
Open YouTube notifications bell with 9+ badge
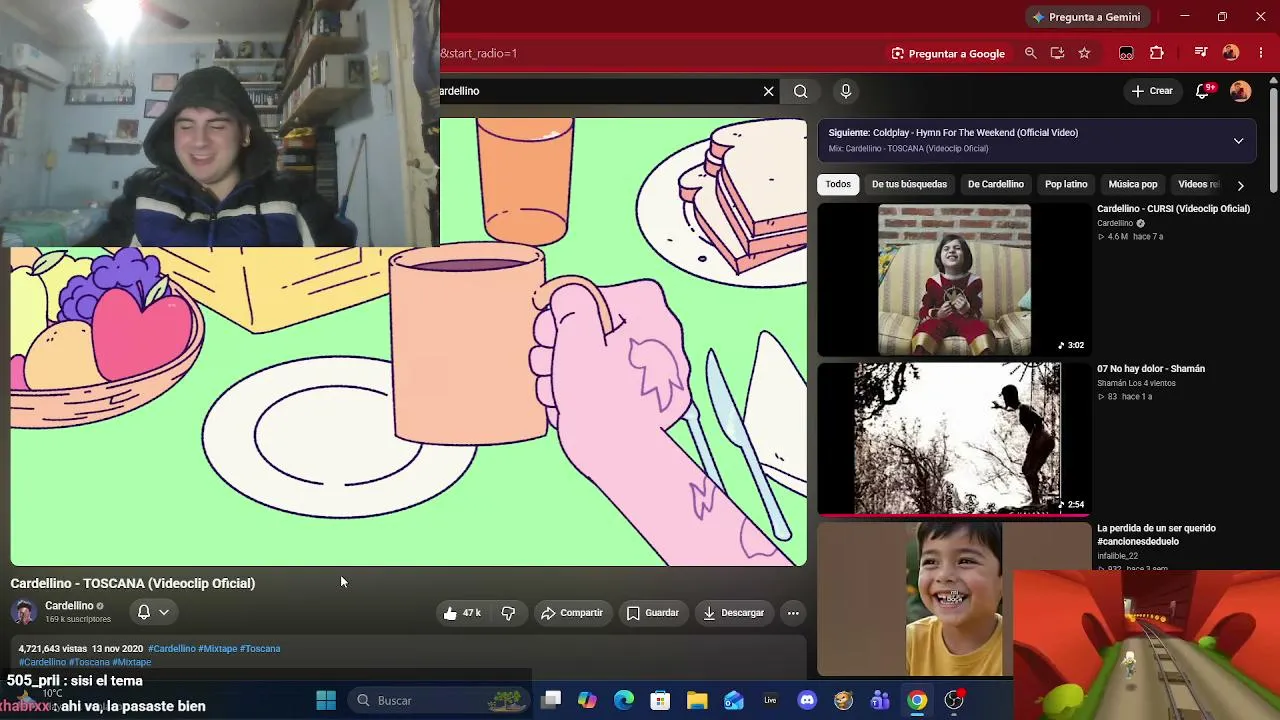(1204, 91)
